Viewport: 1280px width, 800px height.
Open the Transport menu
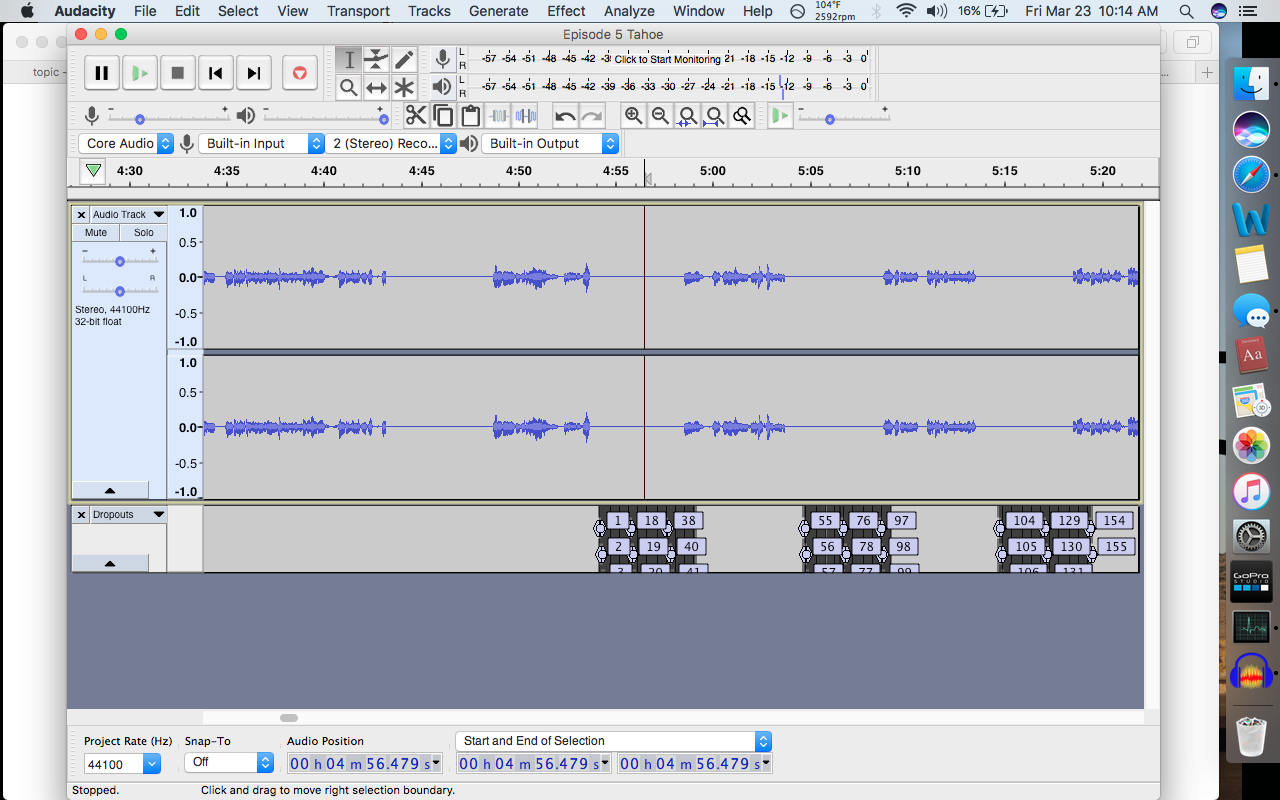point(358,11)
